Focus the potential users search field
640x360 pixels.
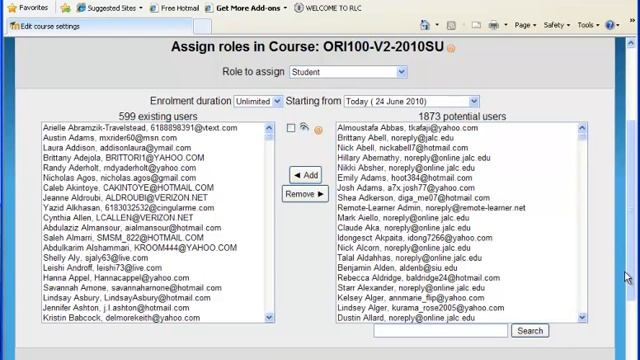[440, 331]
